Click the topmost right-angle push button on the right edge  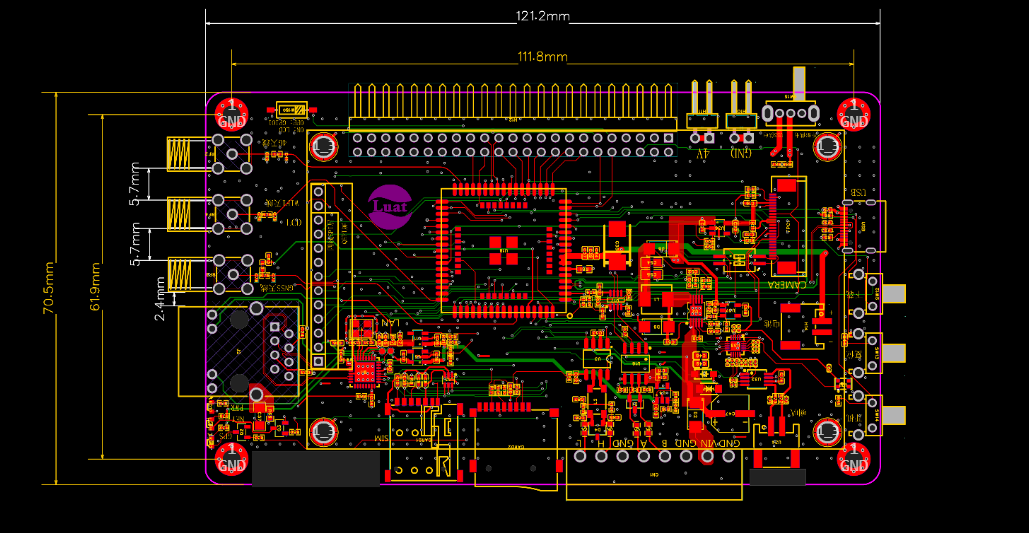tap(877, 293)
